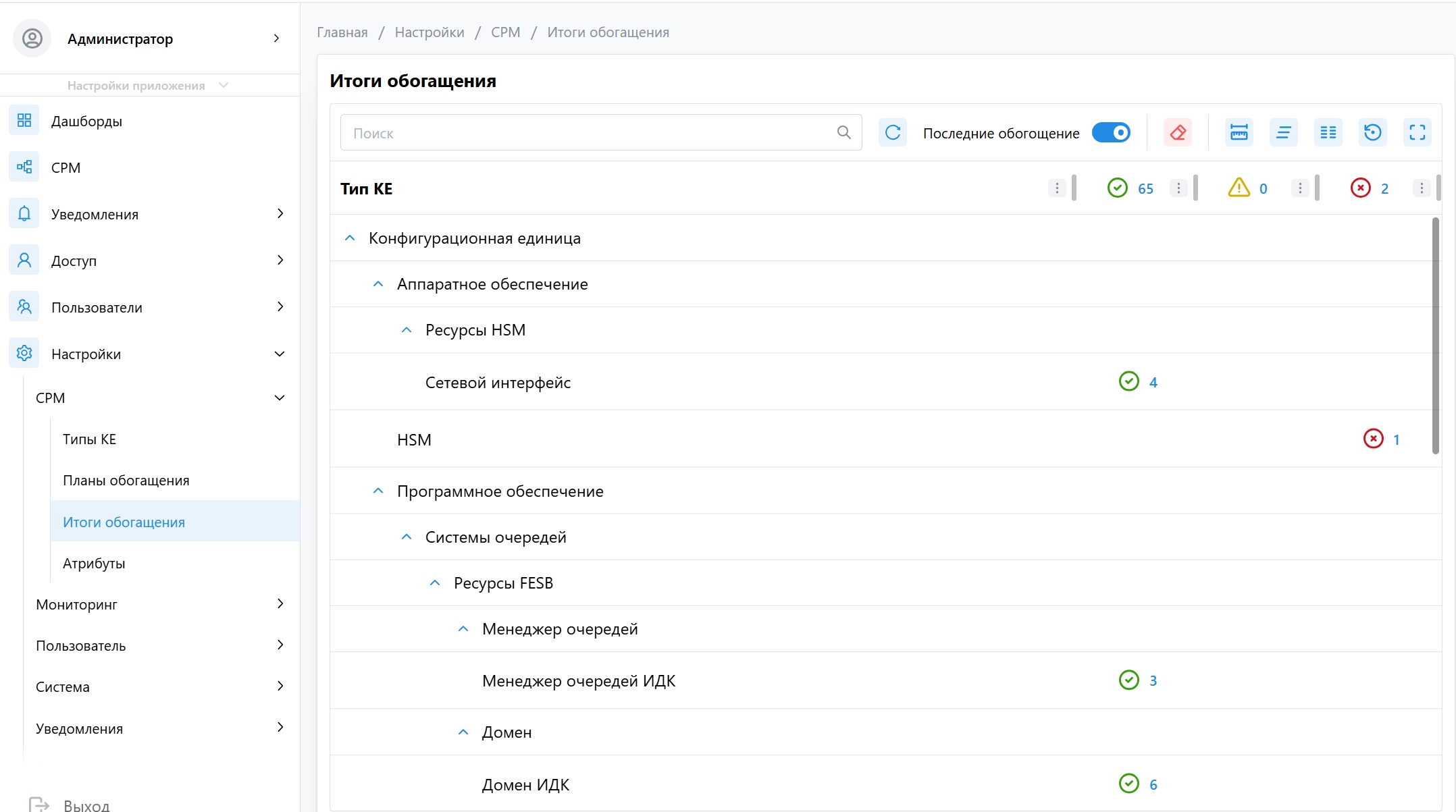This screenshot has height=812, width=1456.
Task: Click into the Поиск search field
Action: tap(588, 133)
